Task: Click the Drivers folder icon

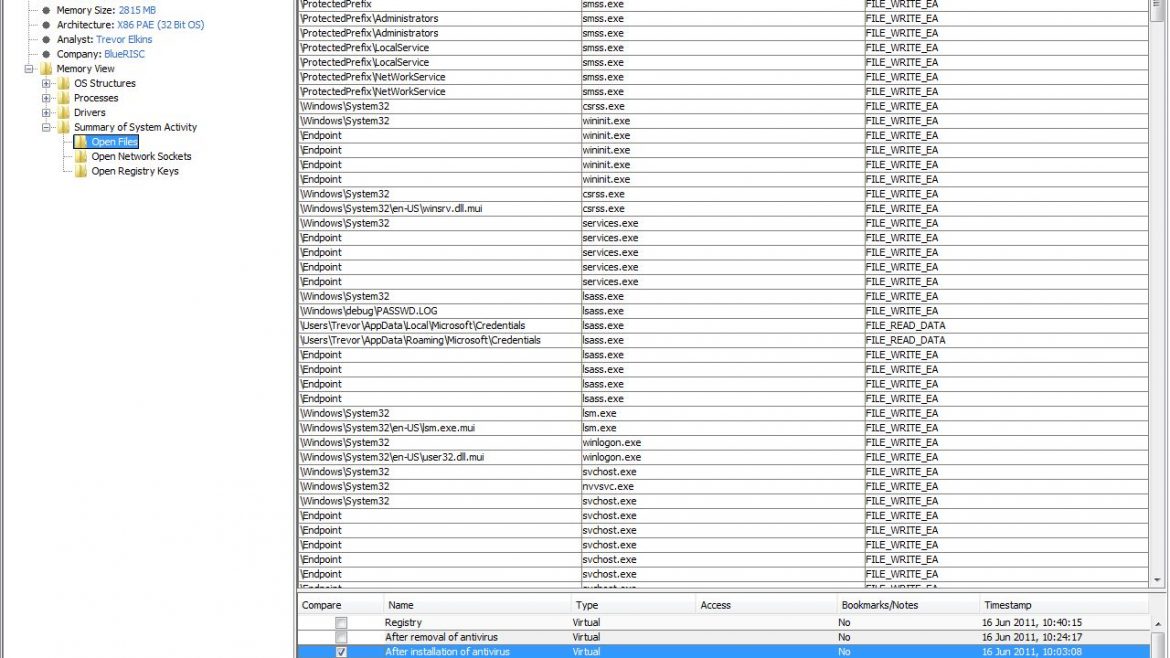Action: (63, 113)
